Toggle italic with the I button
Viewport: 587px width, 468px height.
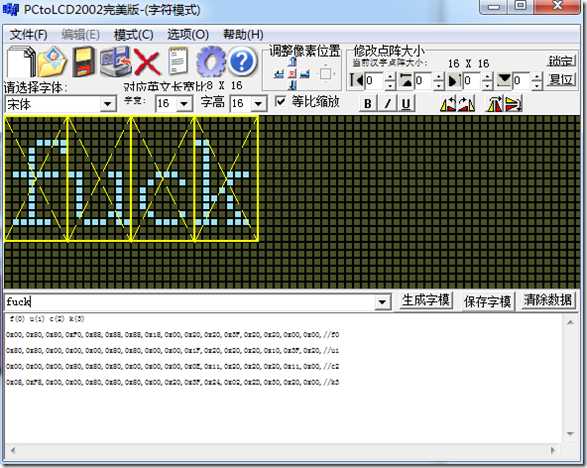387,104
